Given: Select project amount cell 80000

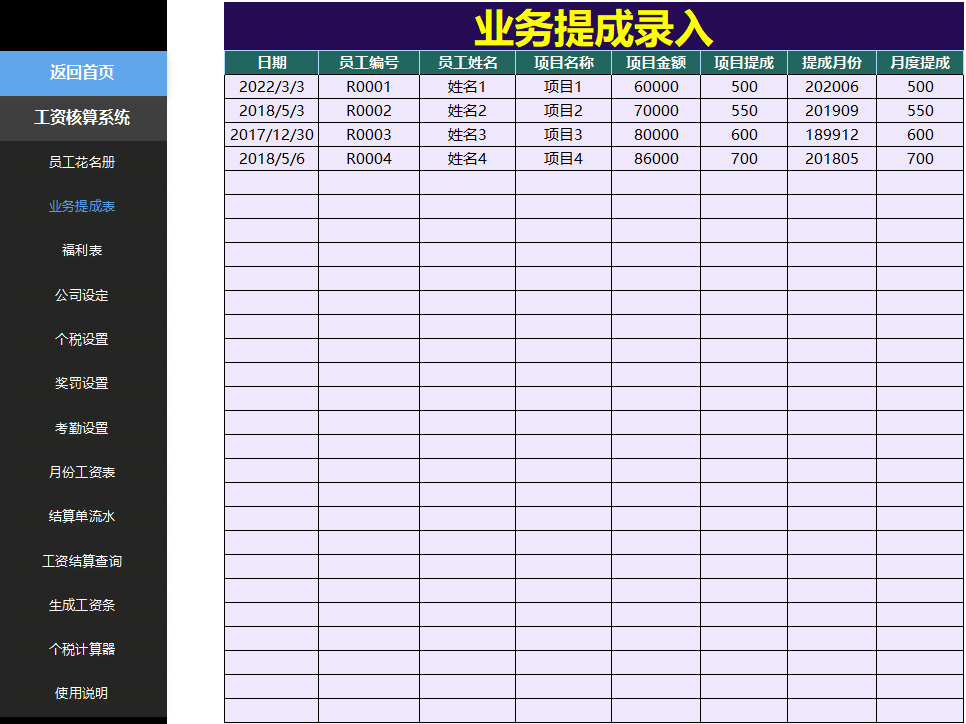Looking at the screenshot, I should click(x=656, y=135).
